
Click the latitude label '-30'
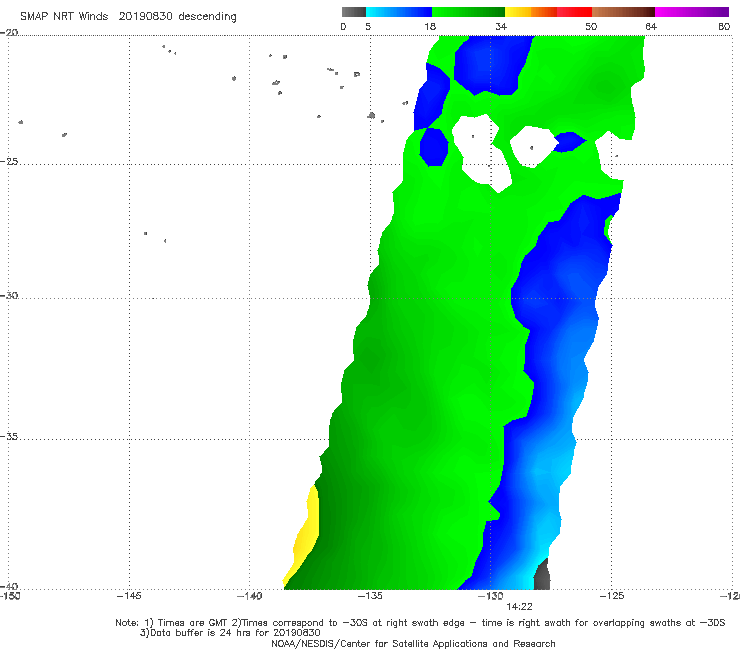click(9, 295)
